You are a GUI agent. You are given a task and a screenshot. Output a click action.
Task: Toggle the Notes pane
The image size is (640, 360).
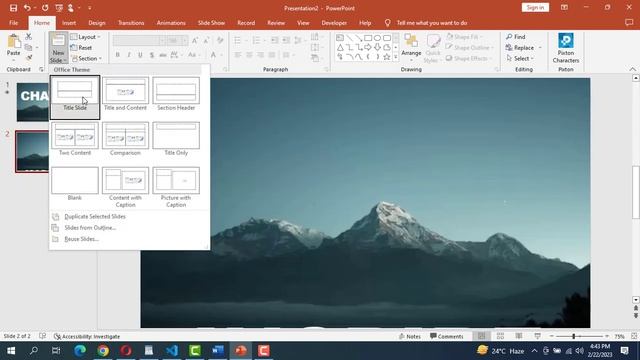(x=409, y=336)
